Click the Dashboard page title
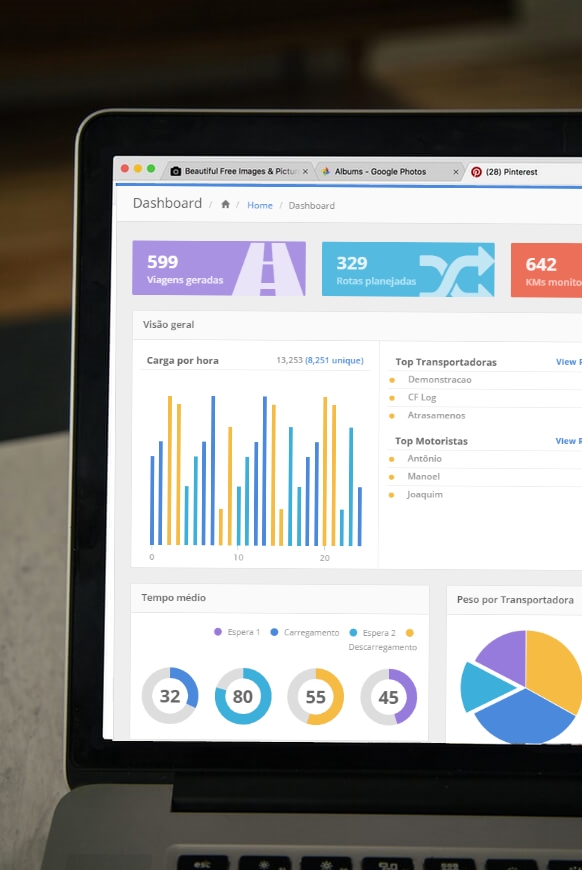Image resolution: width=582 pixels, height=870 pixels. (168, 203)
